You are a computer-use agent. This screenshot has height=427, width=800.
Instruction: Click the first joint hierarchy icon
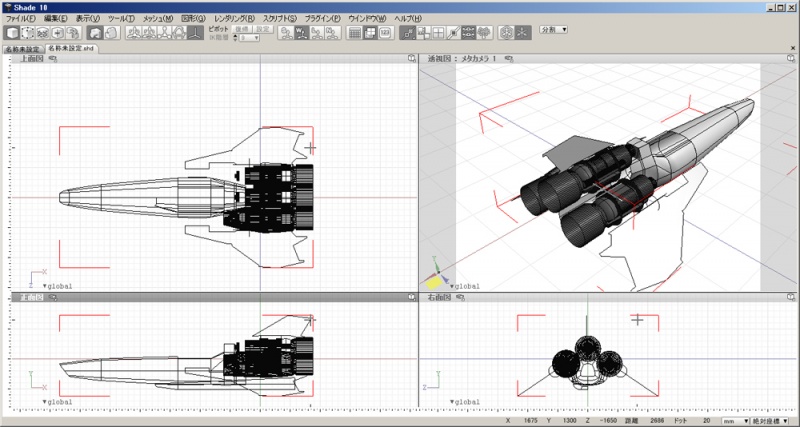pos(286,33)
